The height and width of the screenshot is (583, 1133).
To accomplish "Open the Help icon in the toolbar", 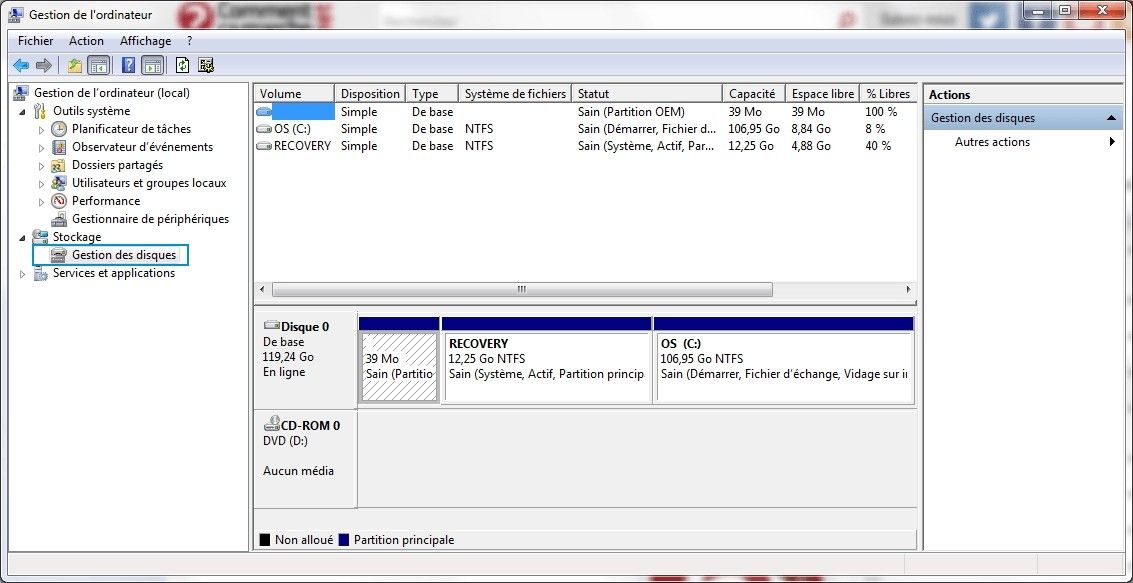I will pos(127,64).
